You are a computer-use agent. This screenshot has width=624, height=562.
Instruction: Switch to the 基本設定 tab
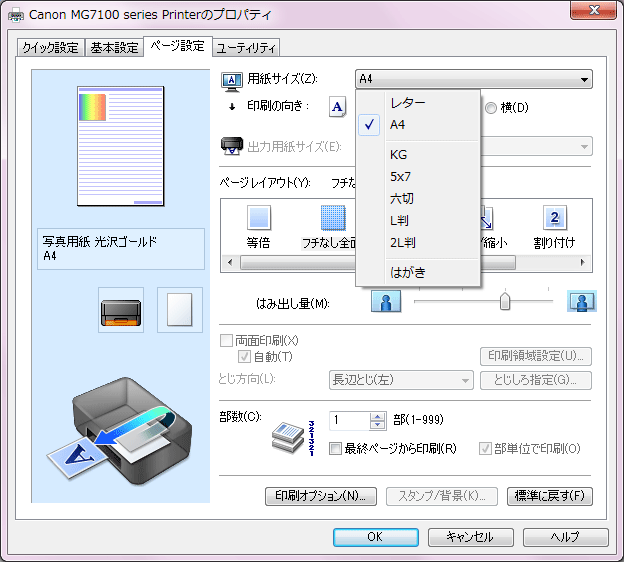click(x=114, y=48)
